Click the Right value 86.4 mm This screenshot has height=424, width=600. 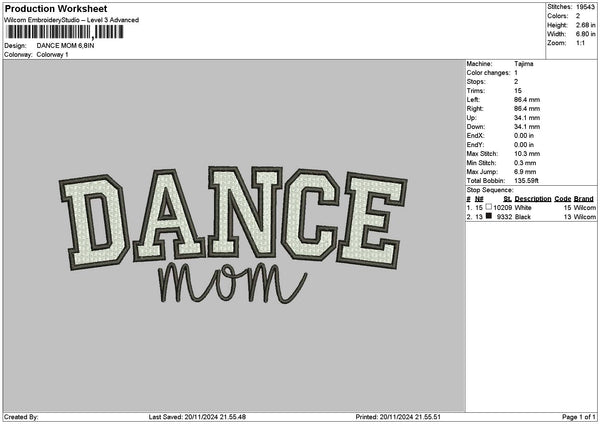coord(527,109)
